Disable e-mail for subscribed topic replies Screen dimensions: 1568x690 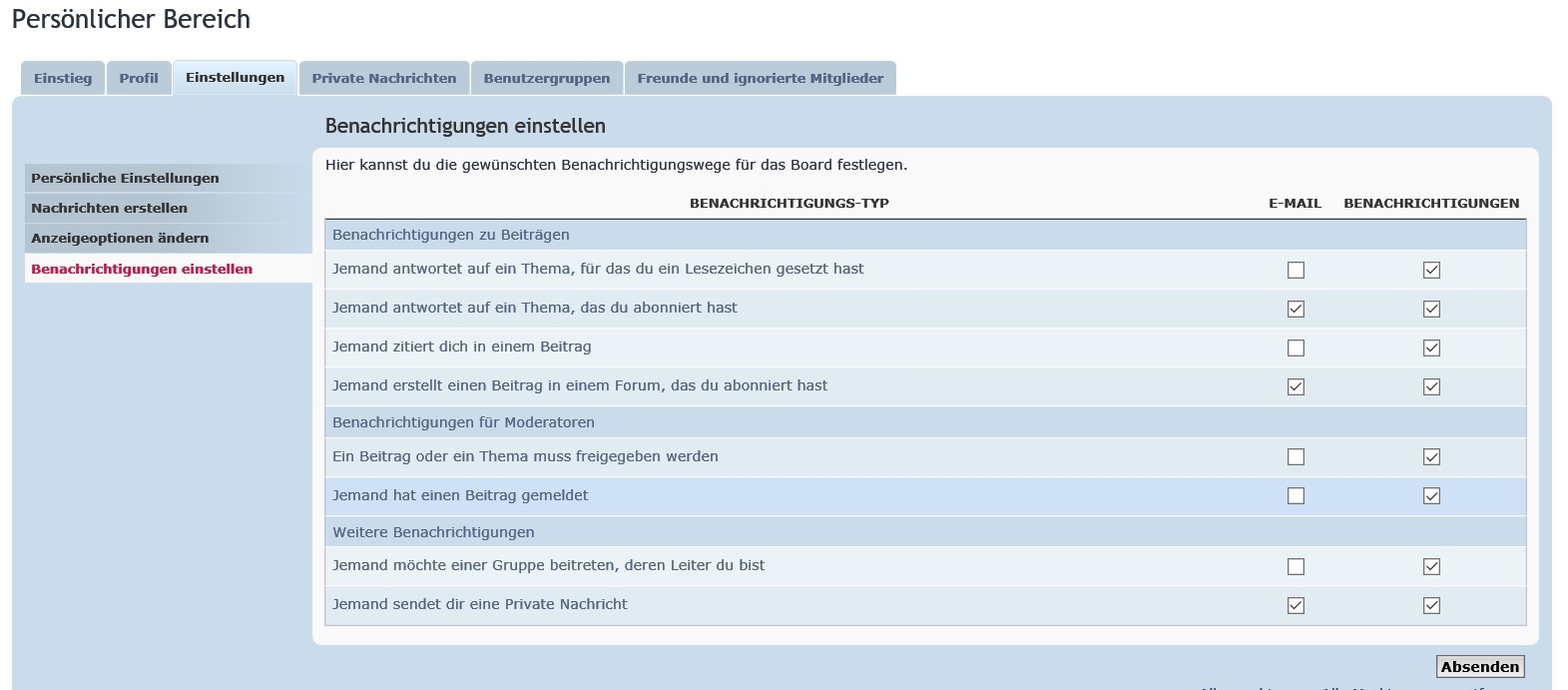click(1296, 309)
